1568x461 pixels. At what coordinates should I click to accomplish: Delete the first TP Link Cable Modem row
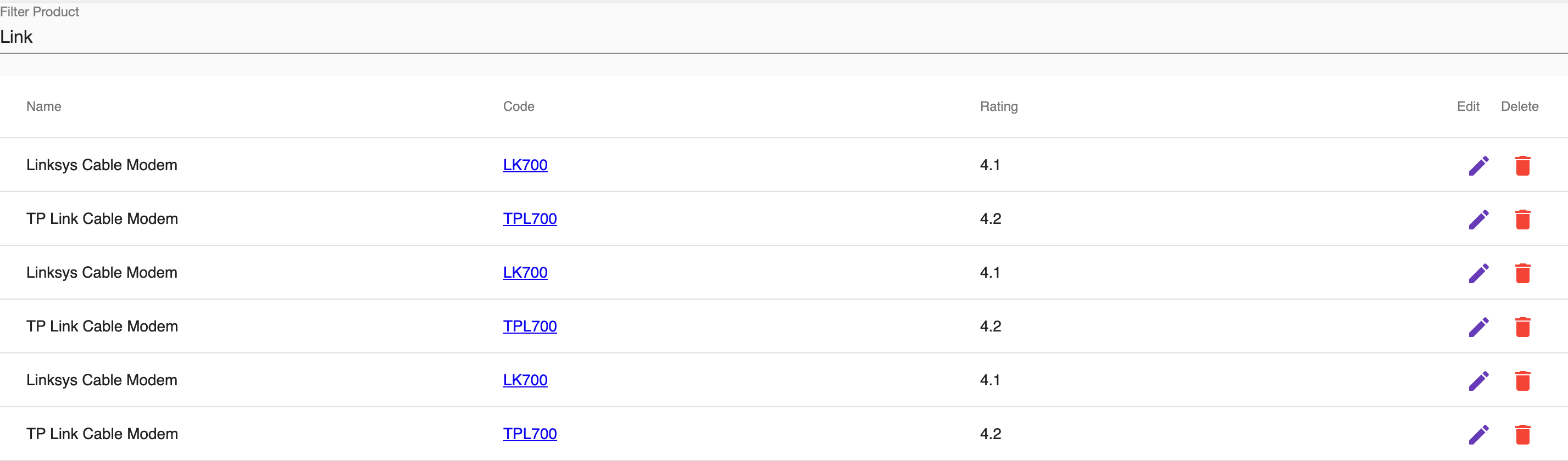coord(1523,218)
